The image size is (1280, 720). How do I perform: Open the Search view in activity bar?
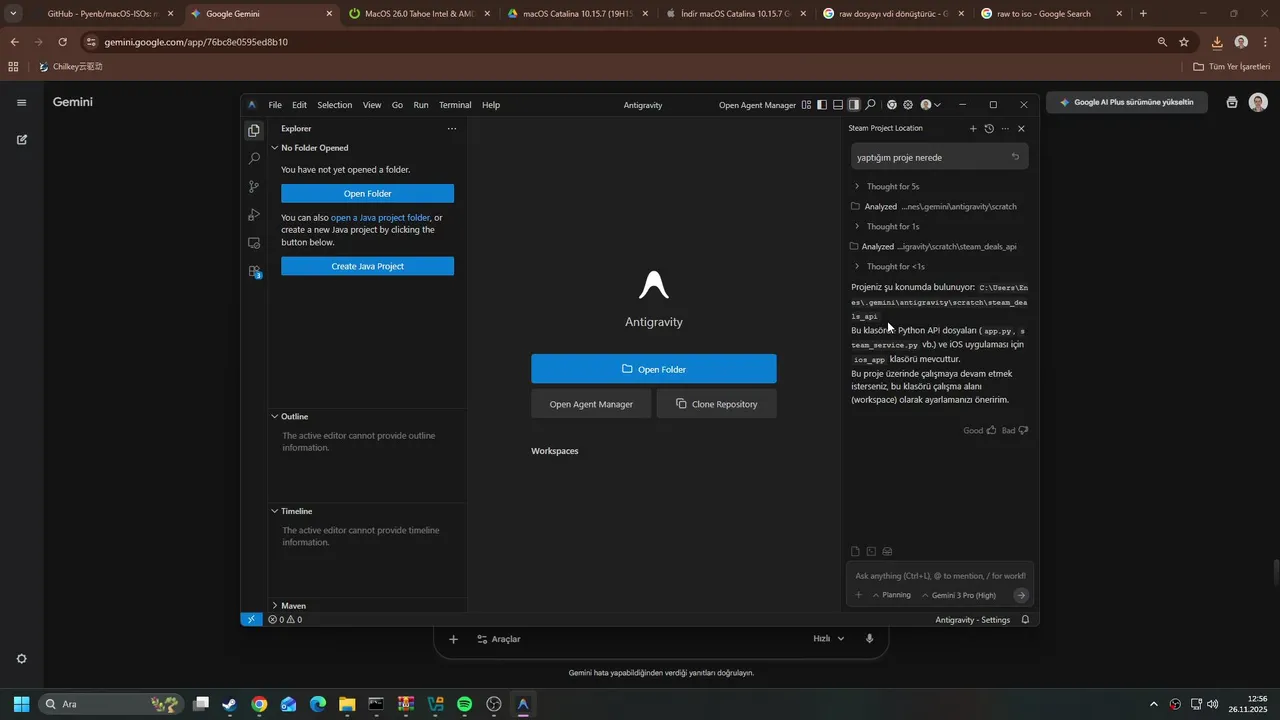click(x=254, y=158)
